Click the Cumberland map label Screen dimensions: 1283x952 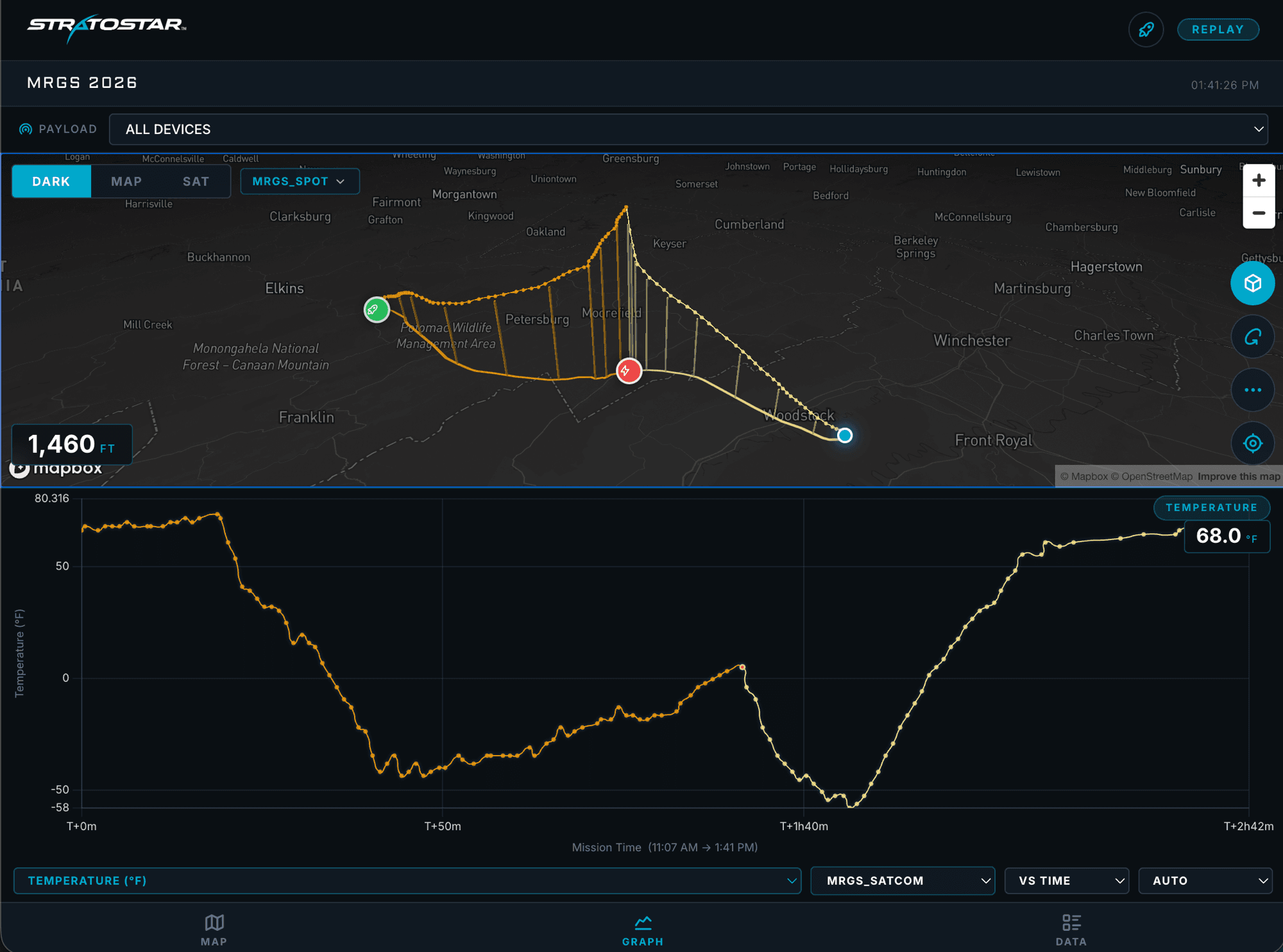coord(749,225)
